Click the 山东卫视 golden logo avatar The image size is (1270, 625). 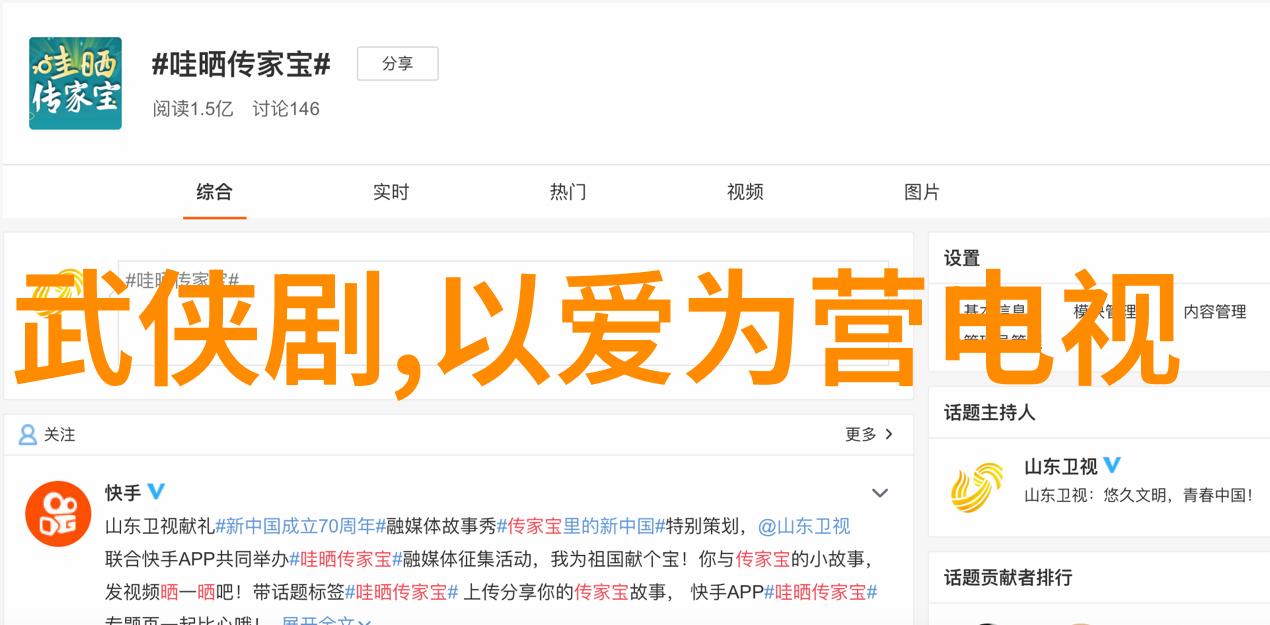977,487
